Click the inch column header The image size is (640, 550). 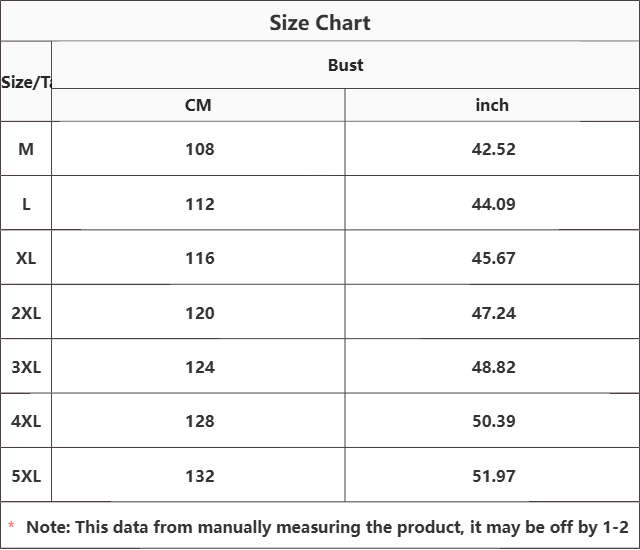click(492, 105)
